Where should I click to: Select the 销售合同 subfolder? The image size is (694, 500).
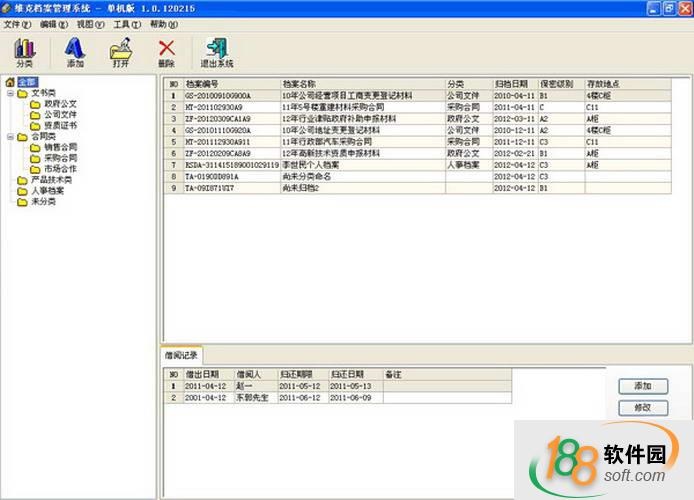pos(60,147)
